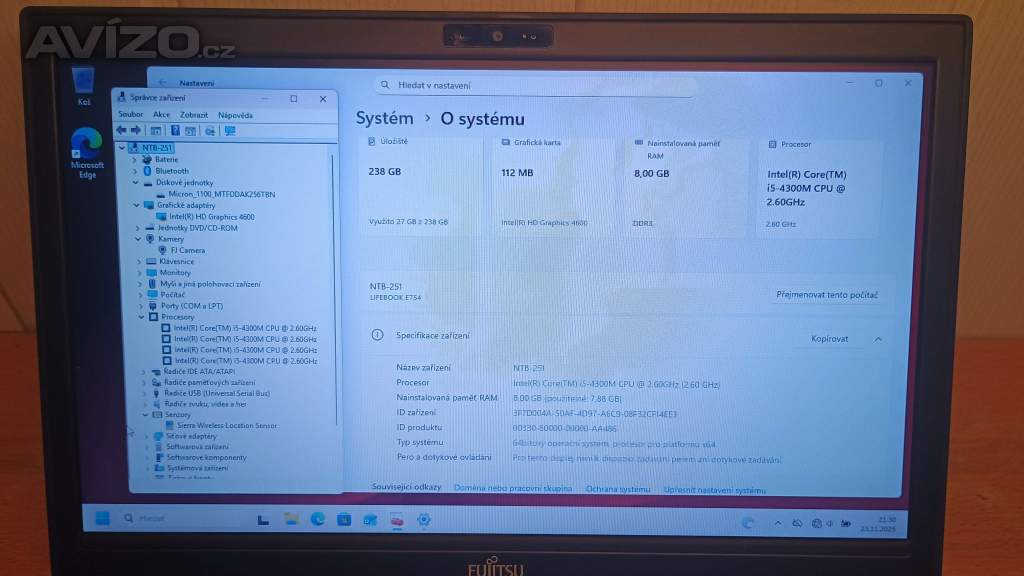1024x576 pixels.
Task: Click the Kopírovat button for device specifications
Action: (829, 339)
